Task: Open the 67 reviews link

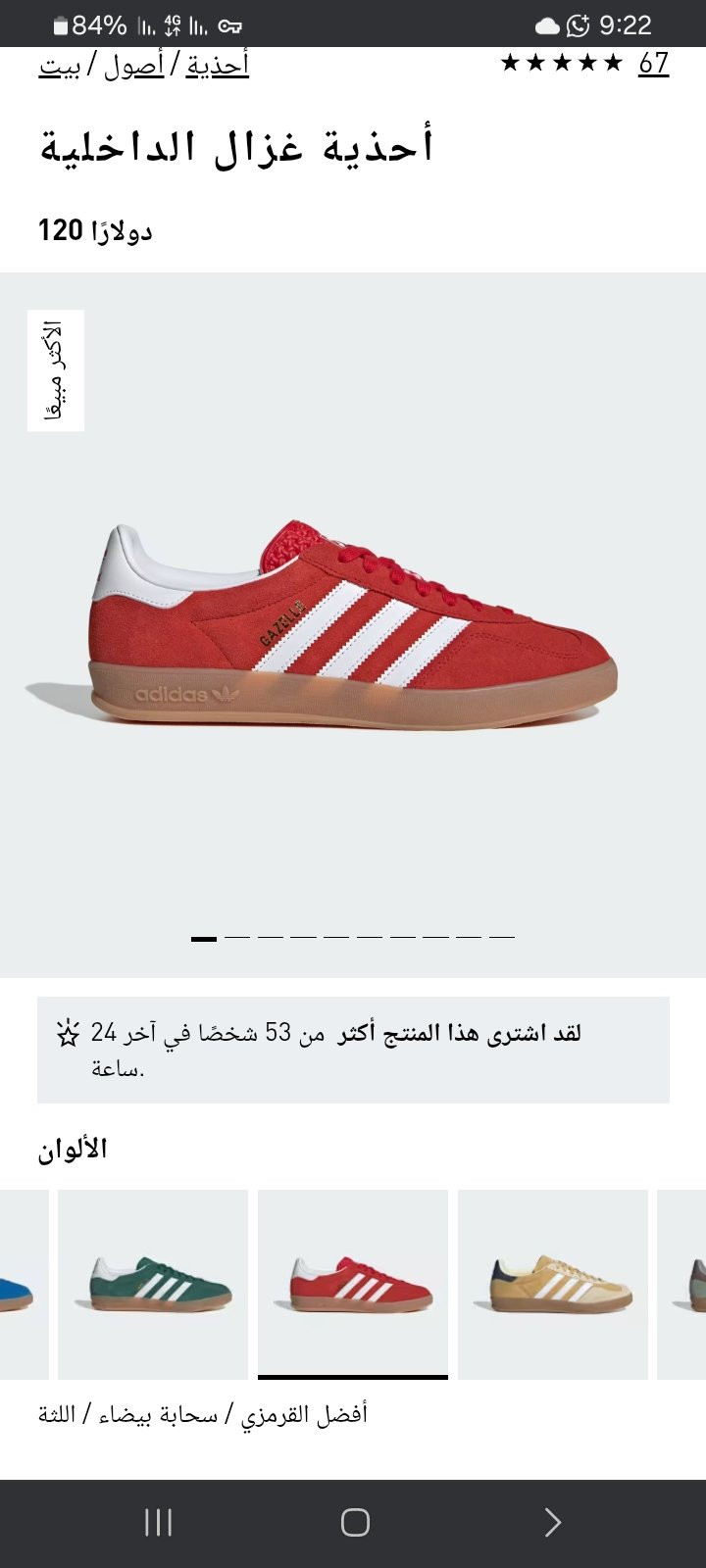Action: click(x=654, y=63)
